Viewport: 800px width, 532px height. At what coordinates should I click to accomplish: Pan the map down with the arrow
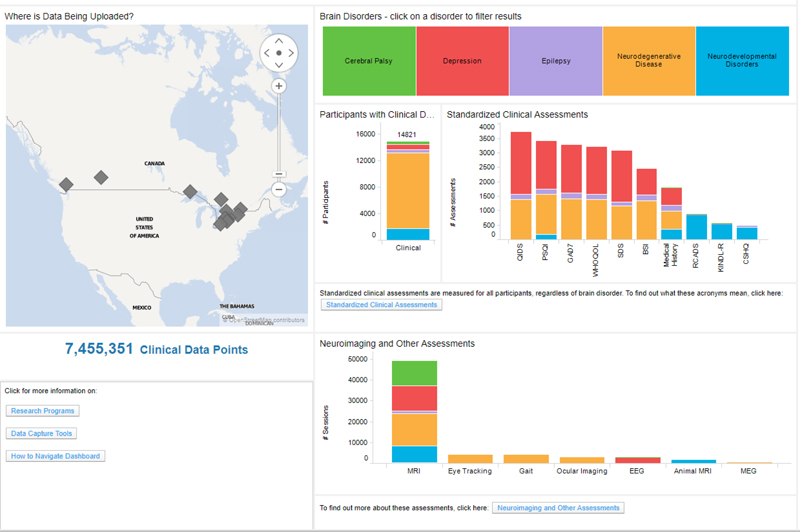coord(279,65)
